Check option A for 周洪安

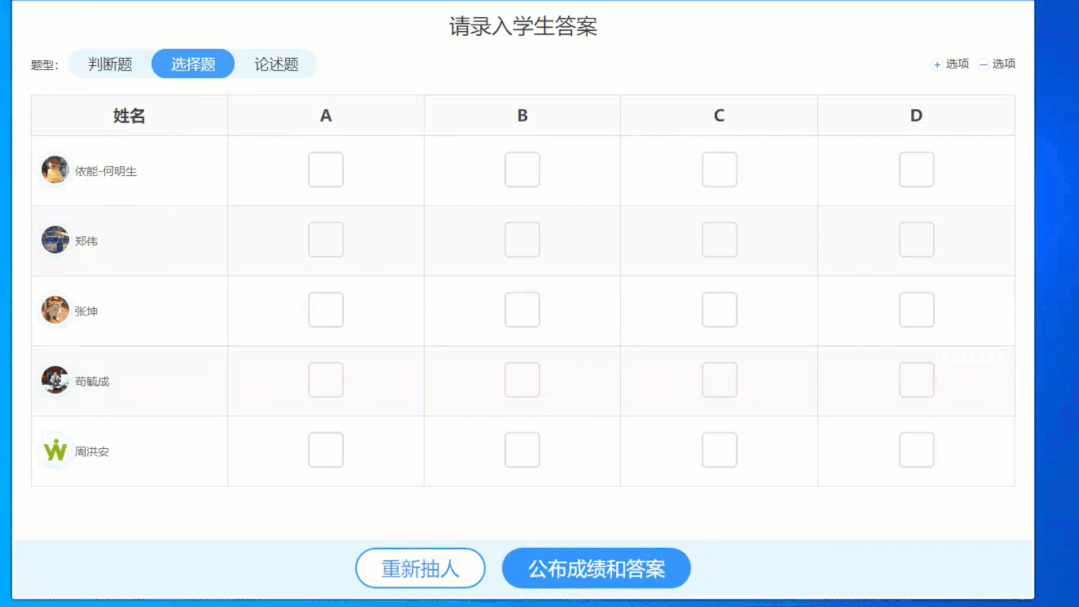[x=326, y=450]
